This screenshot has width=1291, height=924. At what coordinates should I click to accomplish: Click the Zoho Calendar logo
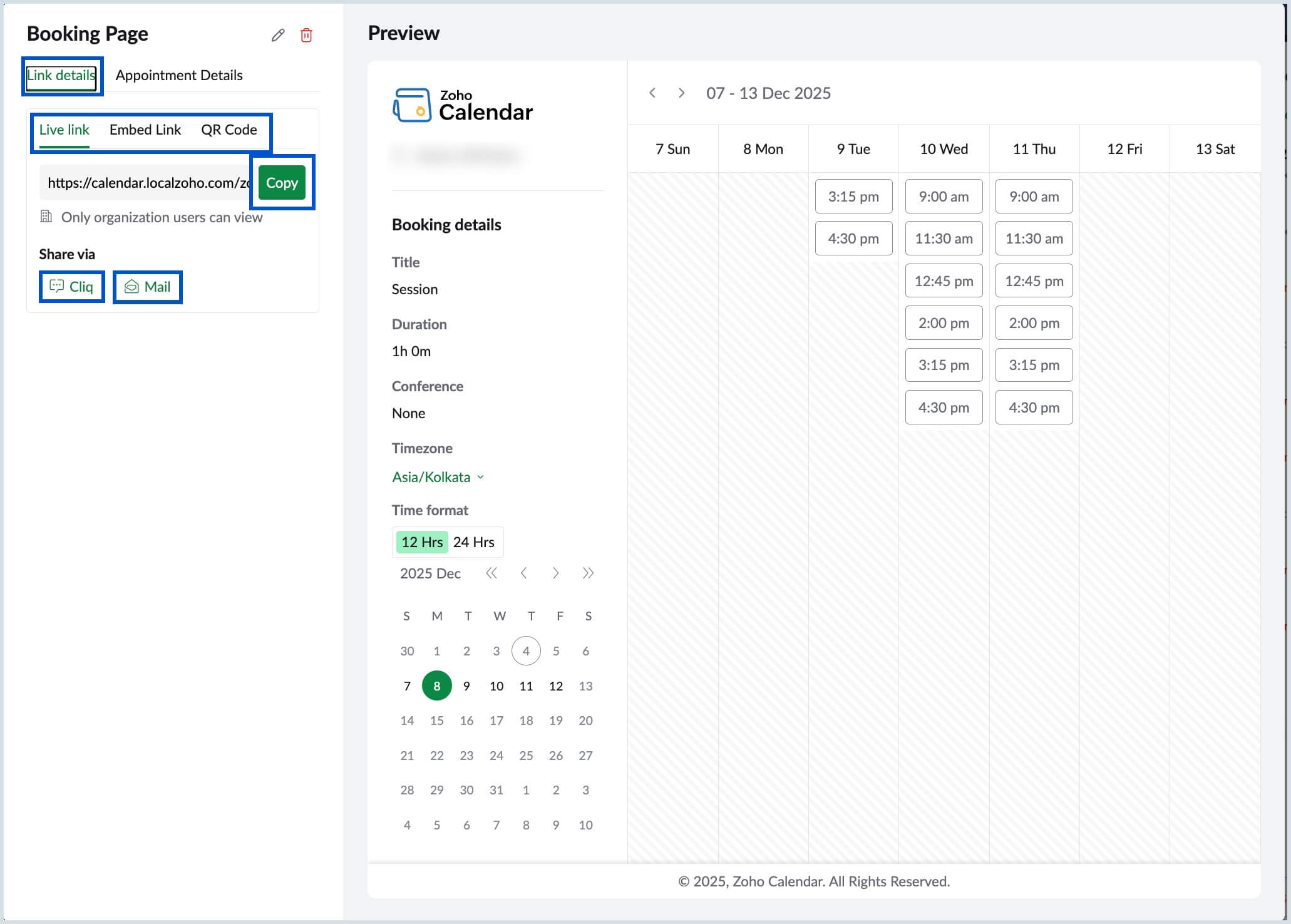pos(463,105)
